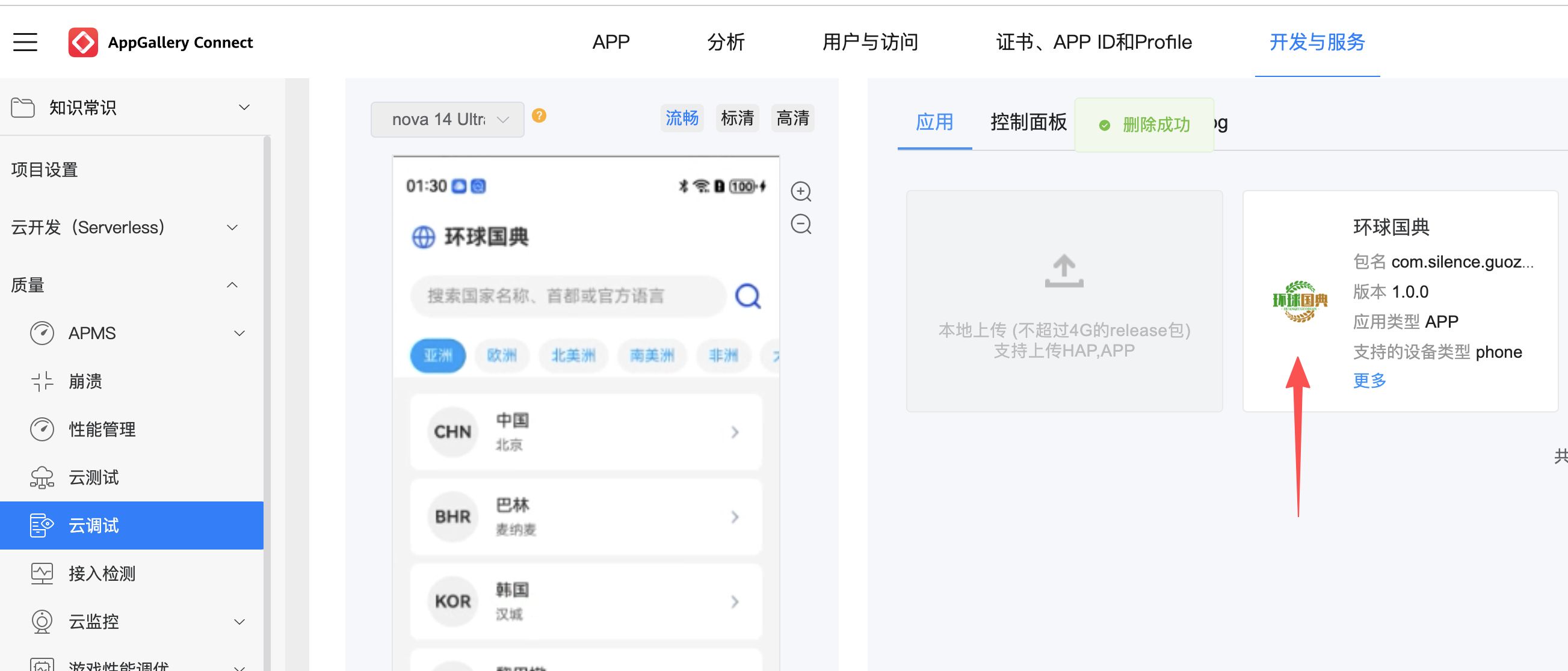This screenshot has width=1568, height=671.
Task: Zoom in the device preview
Action: coord(800,191)
